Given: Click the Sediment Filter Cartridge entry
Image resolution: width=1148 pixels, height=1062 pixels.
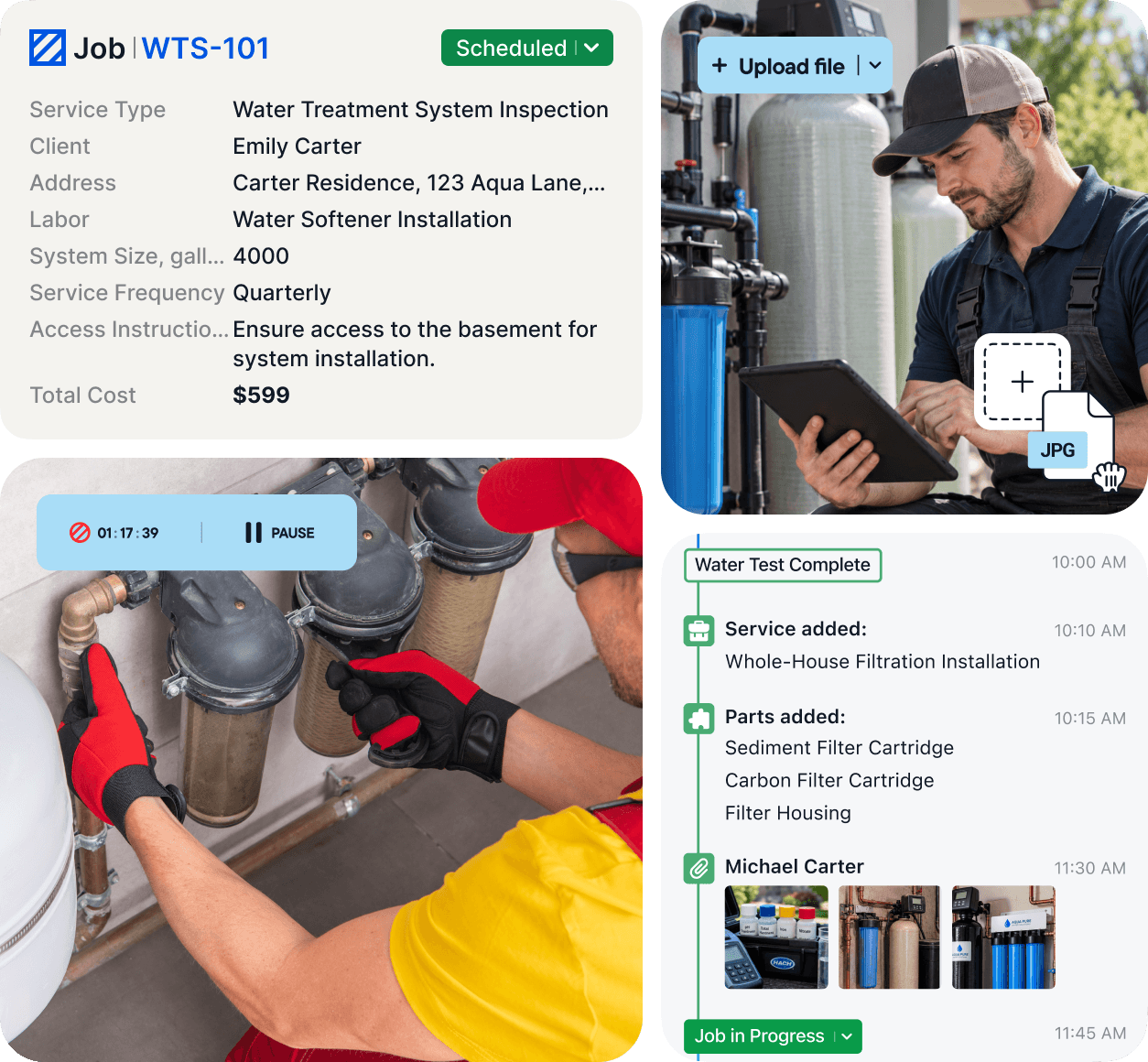Looking at the screenshot, I should point(839,748).
